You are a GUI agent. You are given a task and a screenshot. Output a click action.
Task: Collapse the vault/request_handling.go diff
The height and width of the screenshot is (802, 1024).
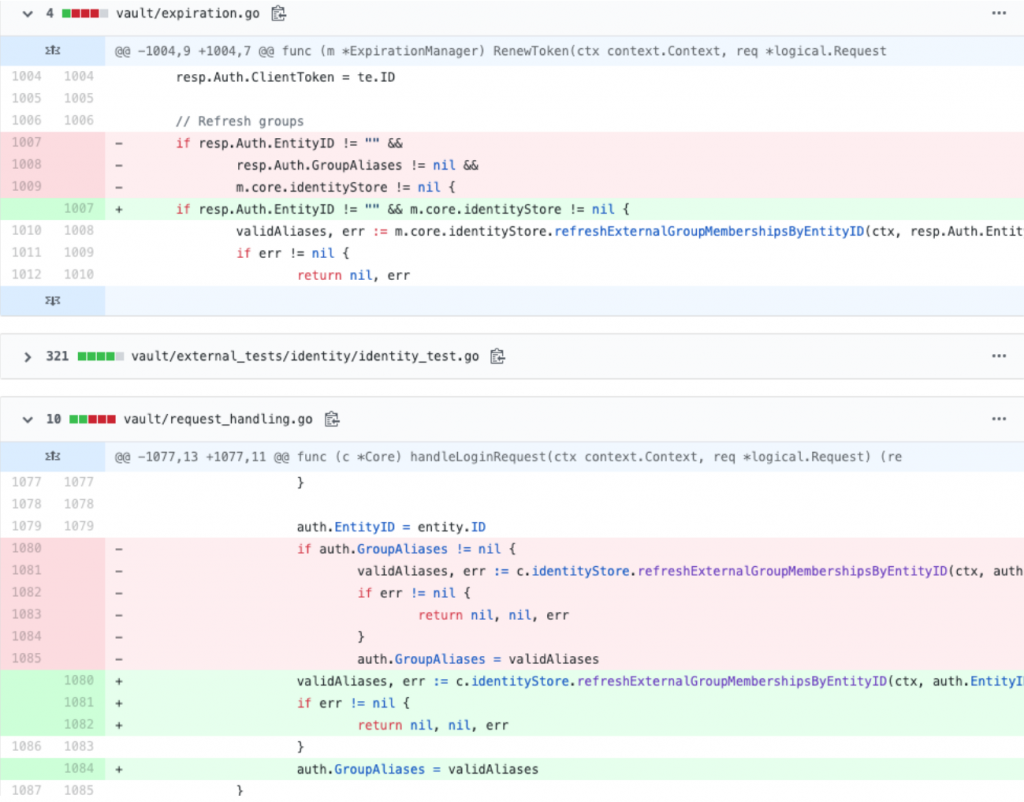coord(27,419)
